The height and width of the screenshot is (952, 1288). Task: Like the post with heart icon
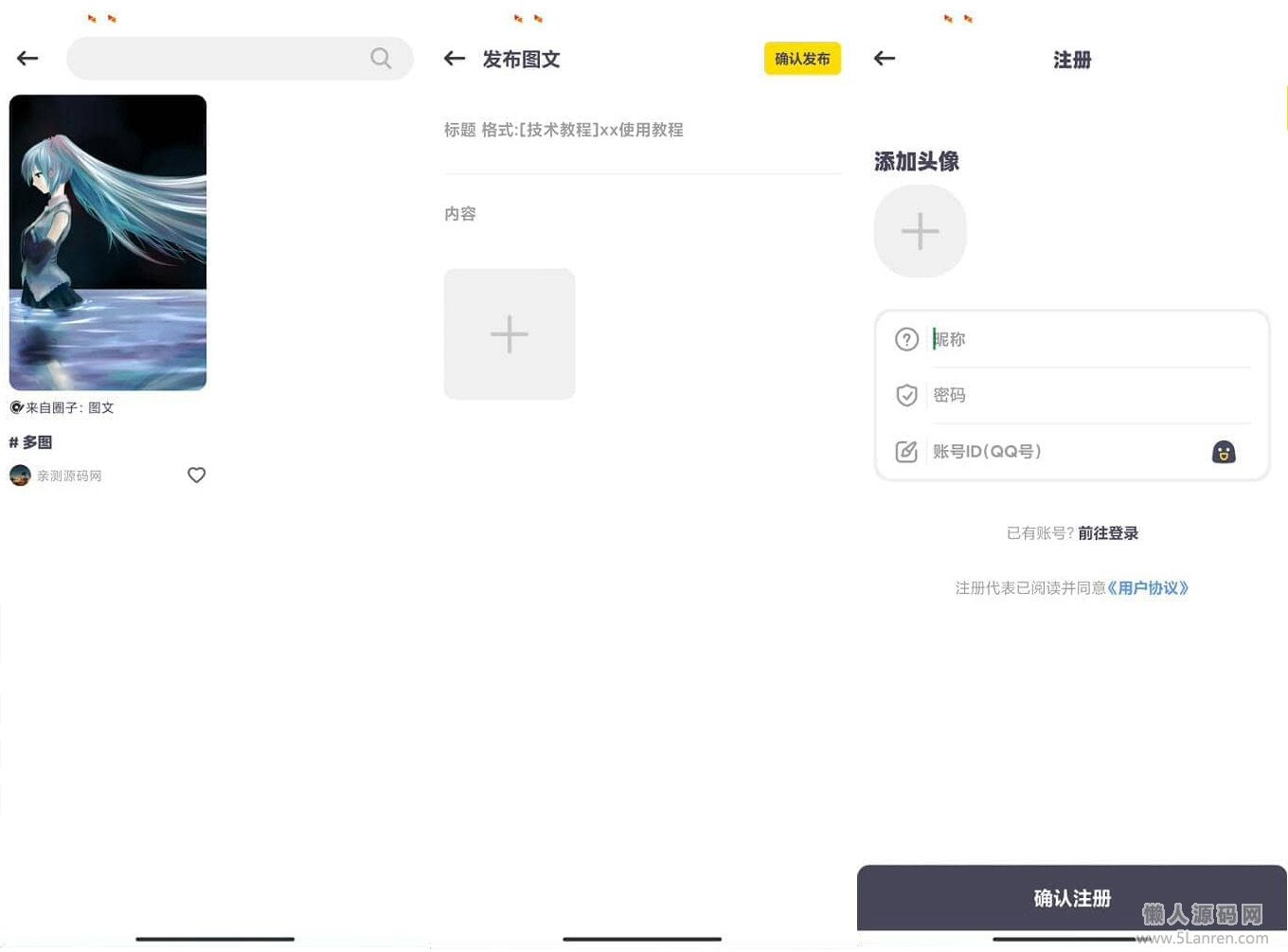click(196, 476)
